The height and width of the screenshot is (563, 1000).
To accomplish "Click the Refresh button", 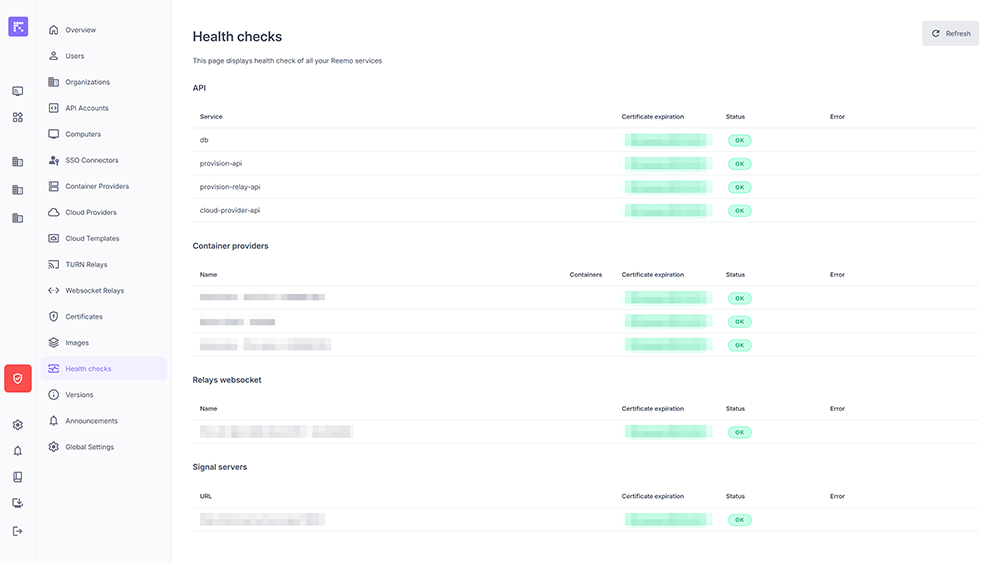I will coord(950,34).
